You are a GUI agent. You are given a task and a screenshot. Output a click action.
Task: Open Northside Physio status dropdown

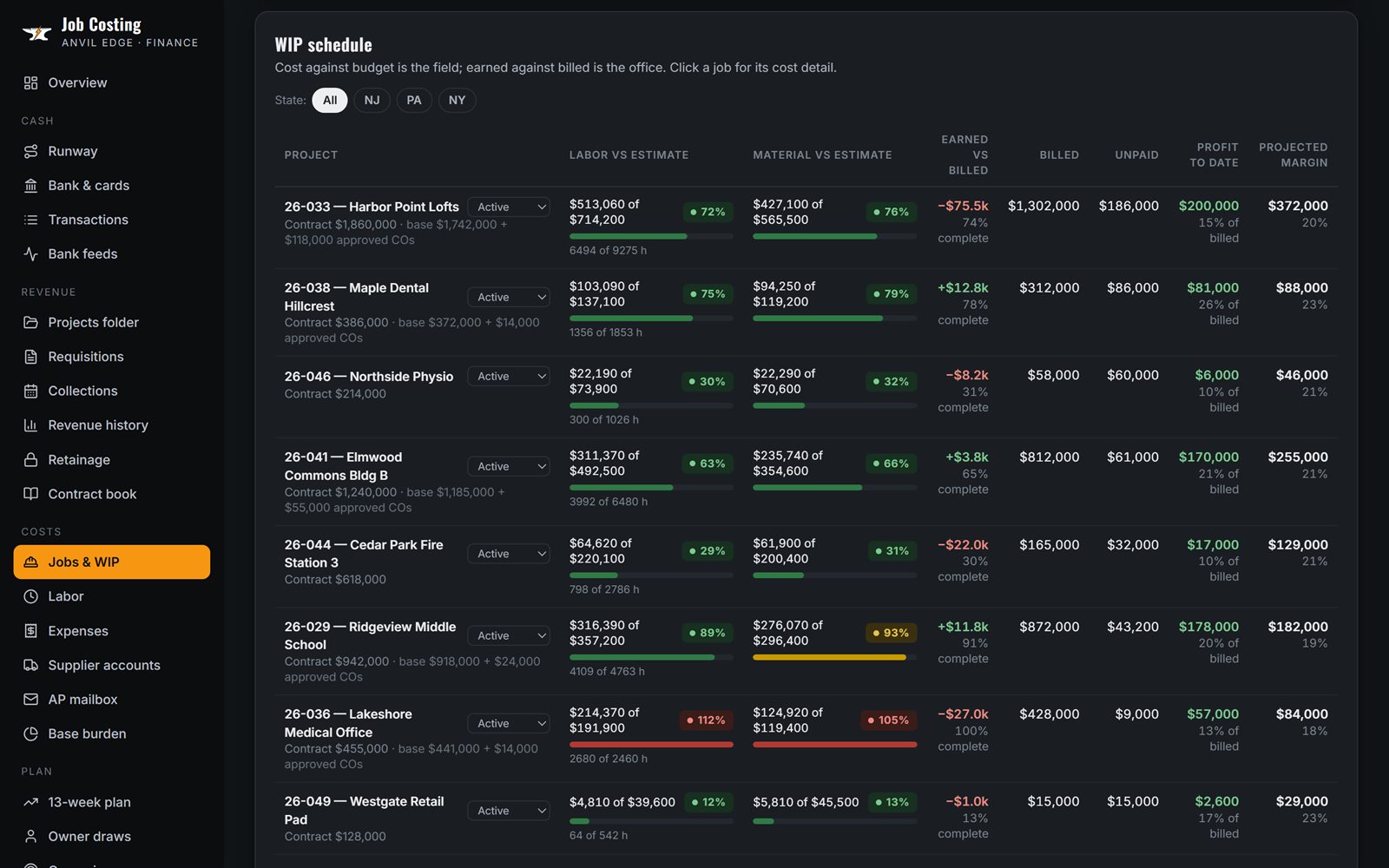coord(509,377)
